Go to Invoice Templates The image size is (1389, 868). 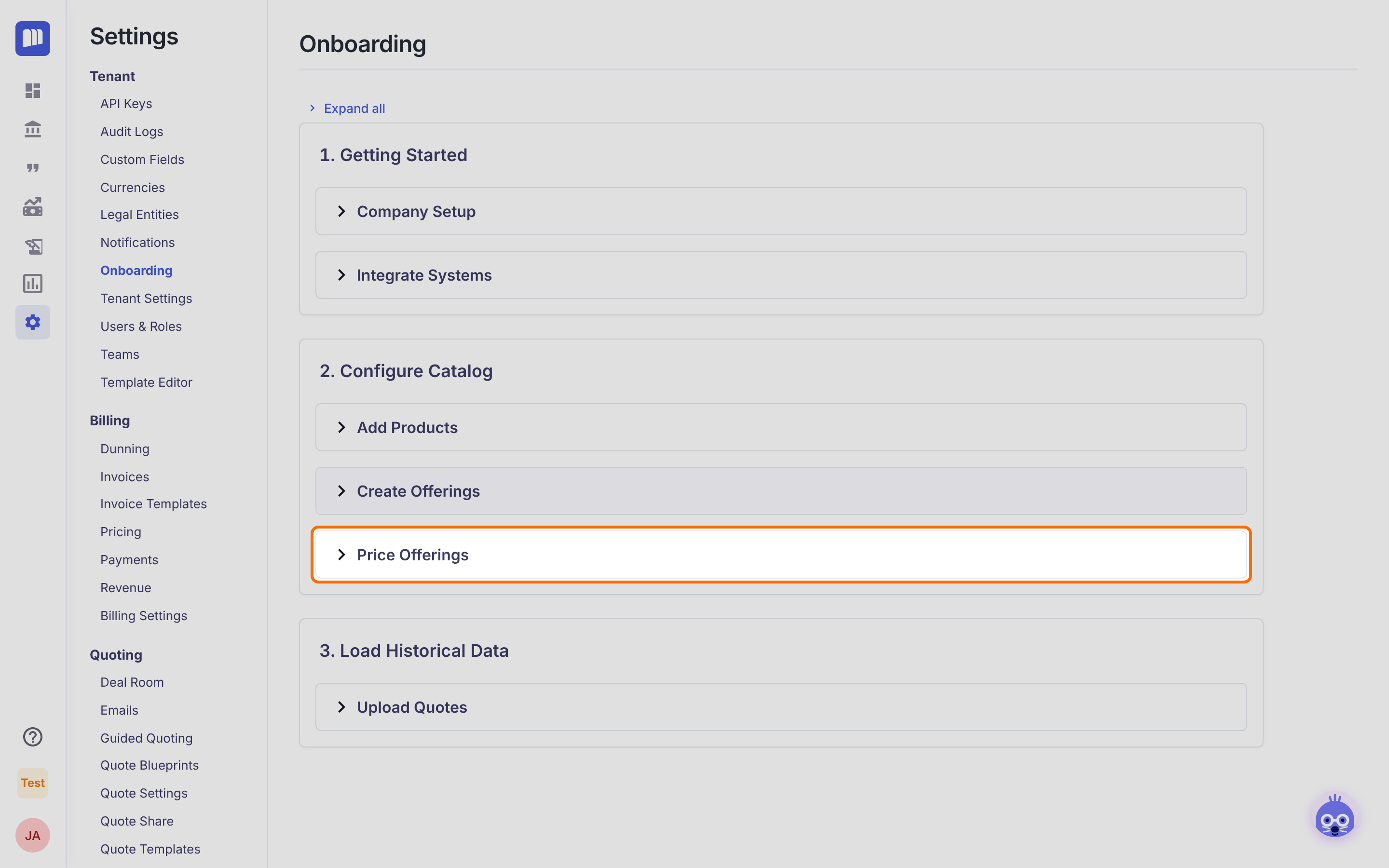coord(154,503)
